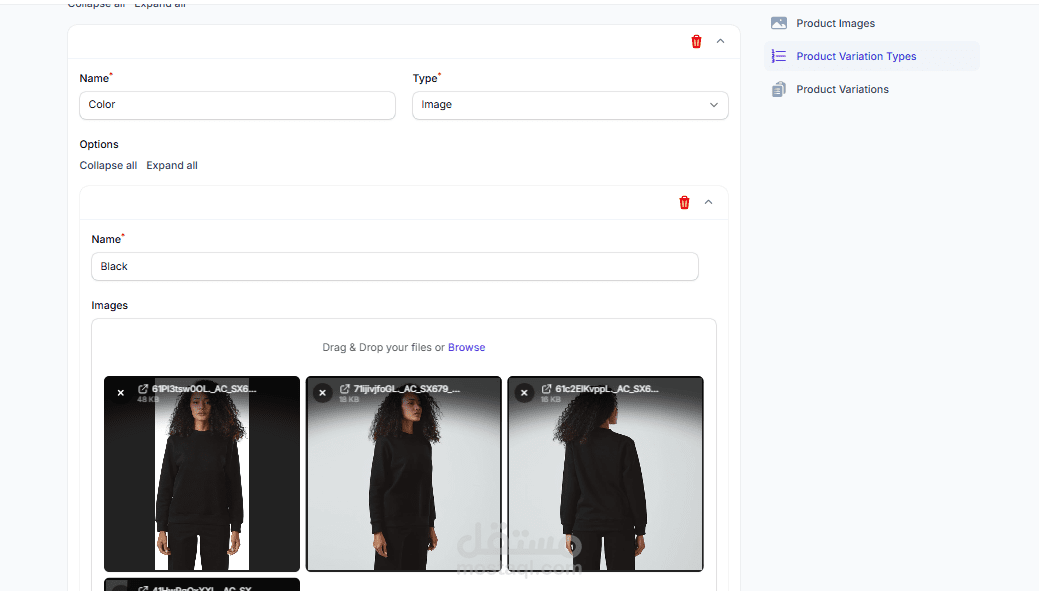1039x591 pixels.
Task: Remove the 71ijvjfoGL image with X button
Action: (323, 393)
